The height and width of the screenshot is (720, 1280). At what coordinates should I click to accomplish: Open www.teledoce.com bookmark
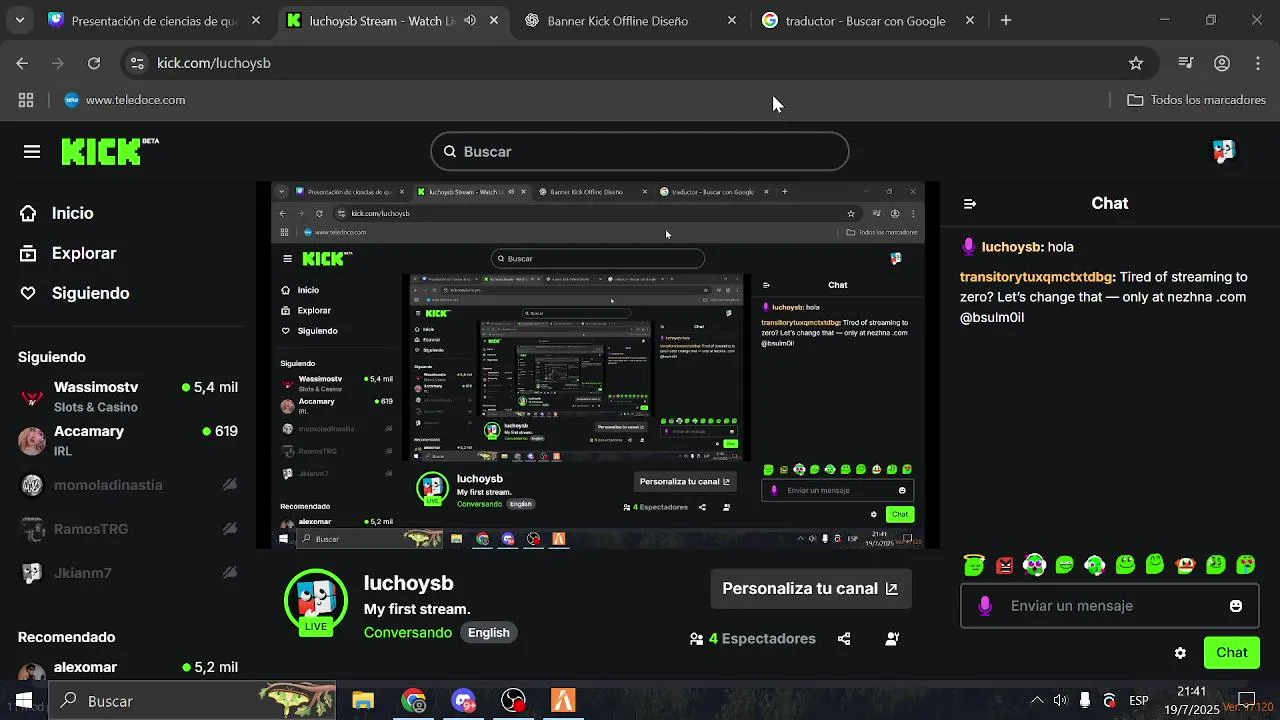click(124, 100)
